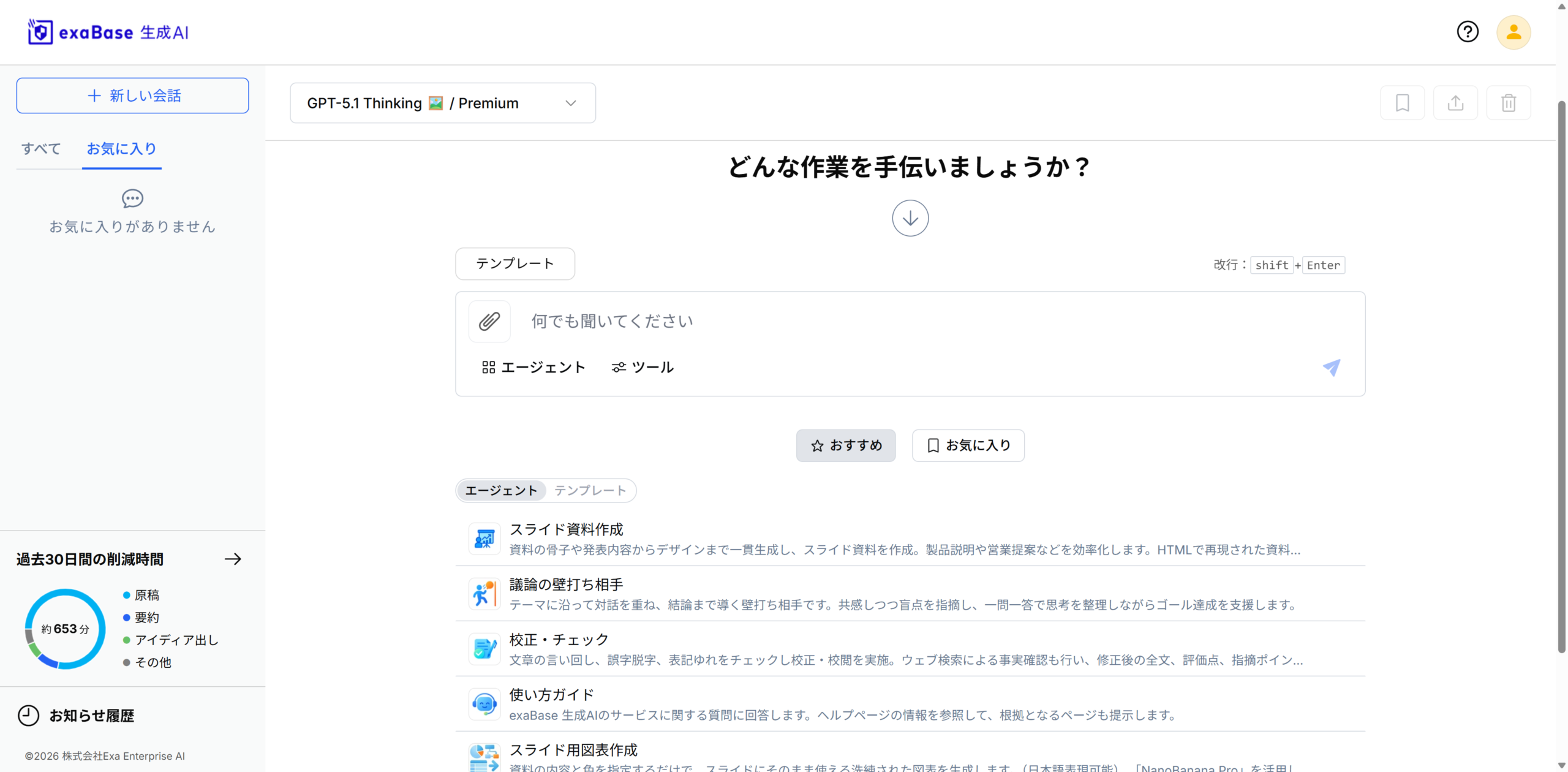This screenshot has height=772, width=1568.
Task: Open the GPT-5.1 Thinking model dropdown
Action: 442,102
